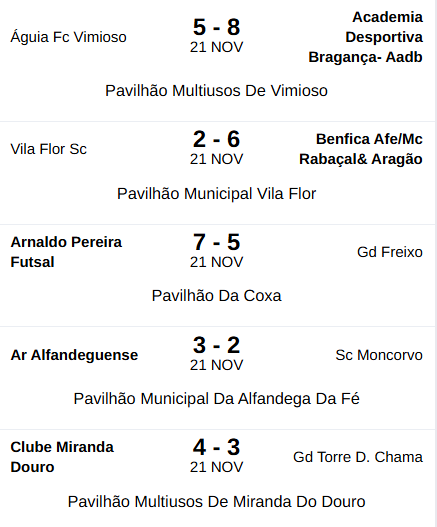The height and width of the screenshot is (527, 437).
Task: Select Pavilhão Multiusos De Vimioso venue
Action: [216, 91]
